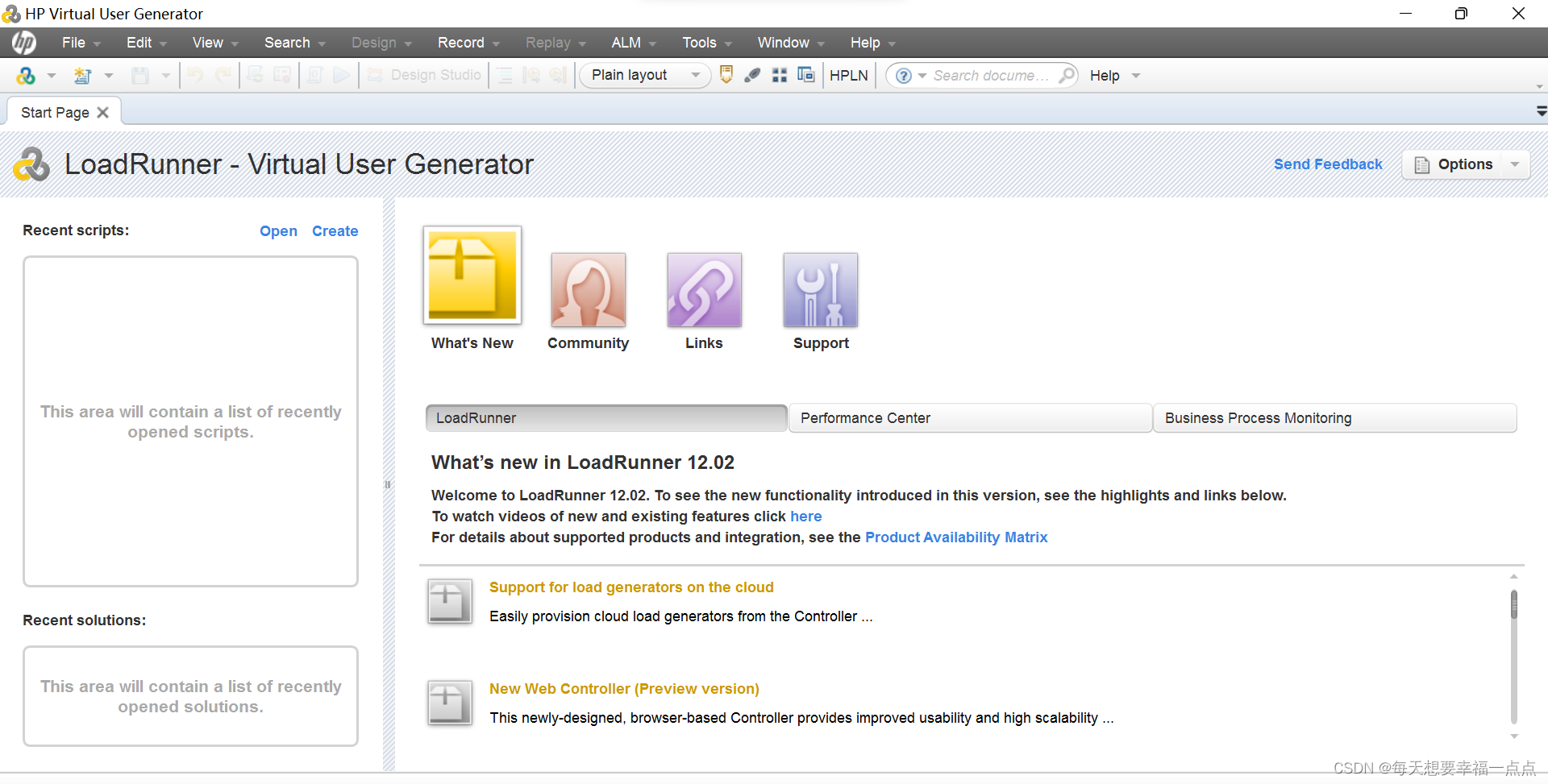The height and width of the screenshot is (784, 1548).
Task: Open the Options dropdown button
Action: point(1466,164)
